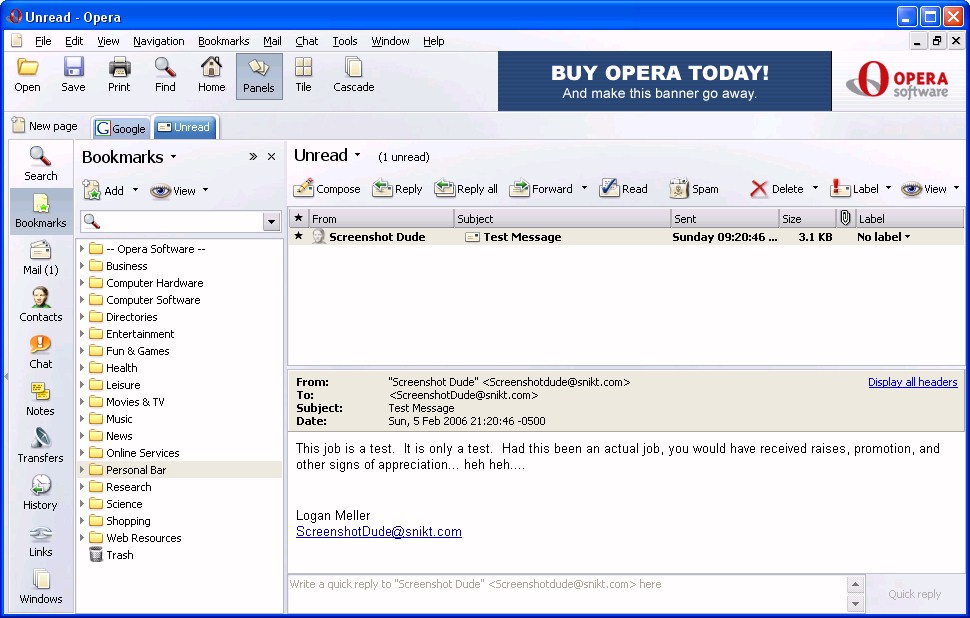The height and width of the screenshot is (618, 970).
Task: Open the Mail menu in the menu bar
Action: 272,41
